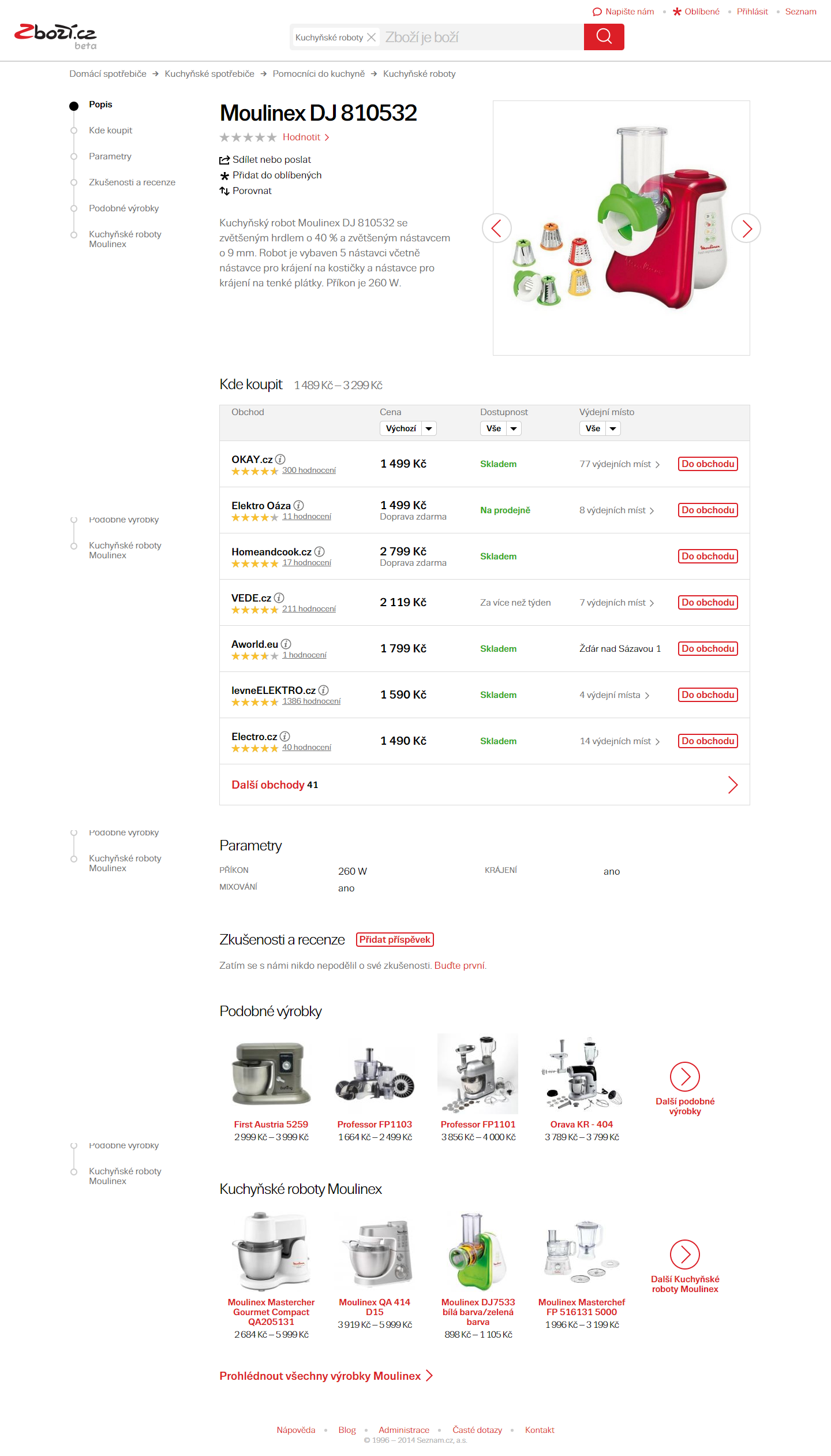The width and height of the screenshot is (831, 1456).
Task: Click the Časté dotazy footer link
Action: tap(477, 1430)
